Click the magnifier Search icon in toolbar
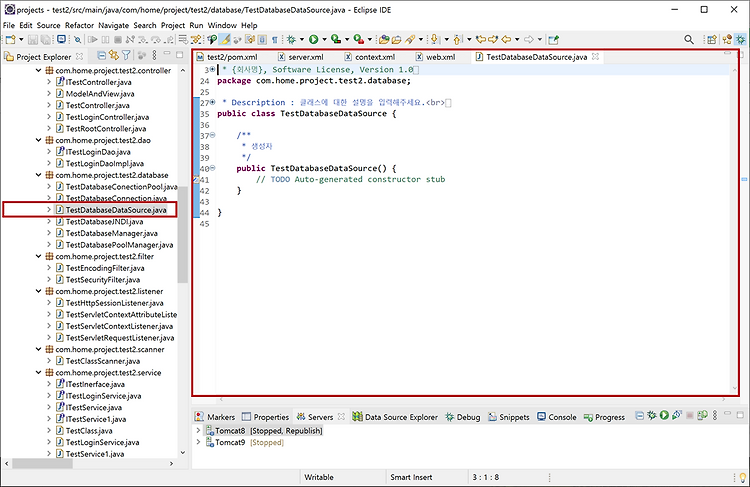 point(689,40)
